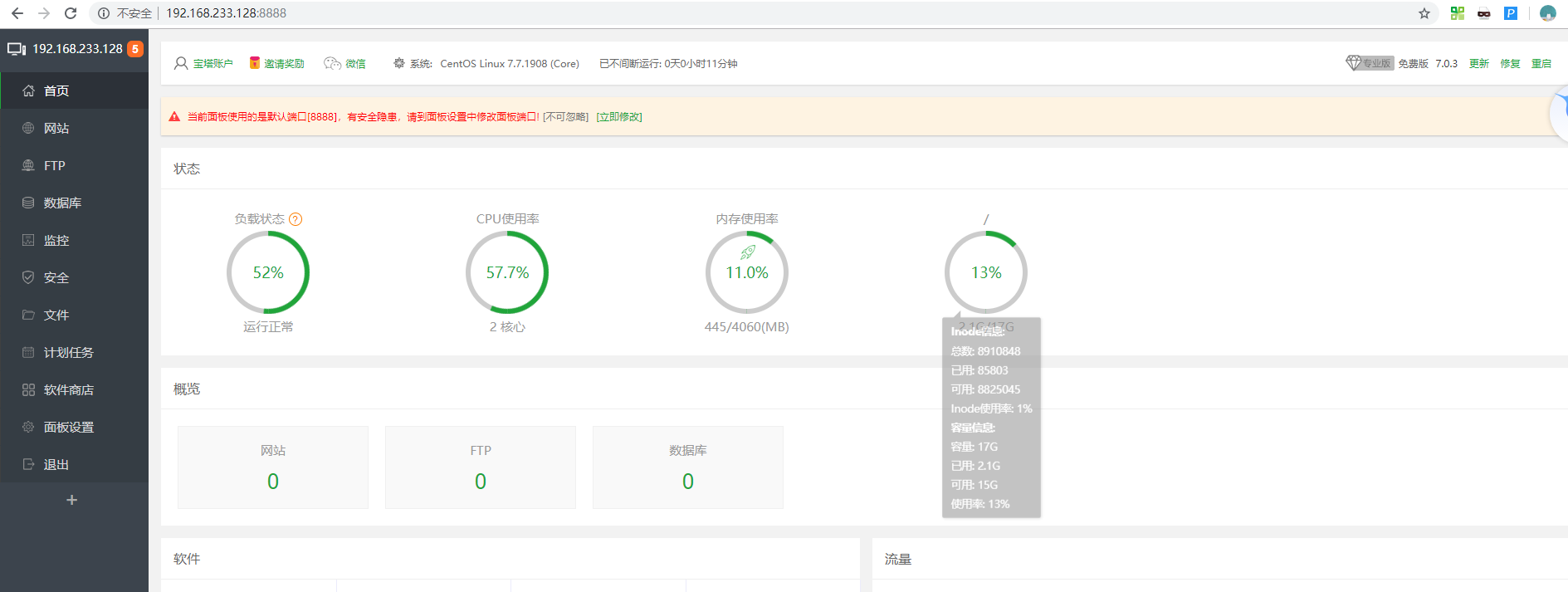Open the QR code browser extension

1458,13
